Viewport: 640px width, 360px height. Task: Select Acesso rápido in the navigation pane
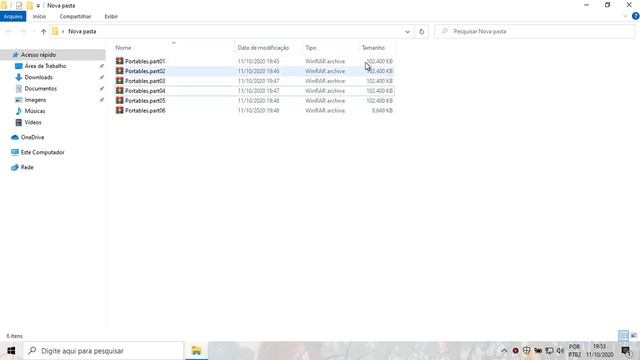[38, 55]
